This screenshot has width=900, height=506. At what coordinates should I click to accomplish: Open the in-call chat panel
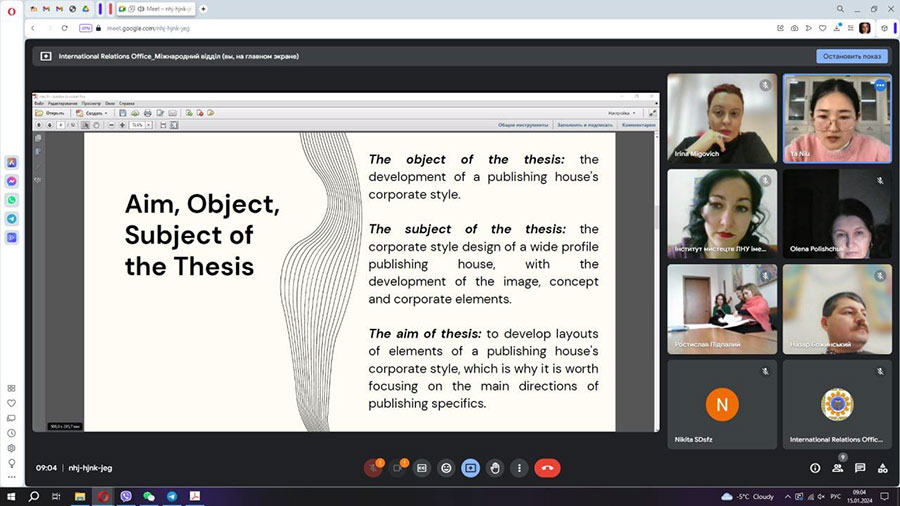pos(860,468)
